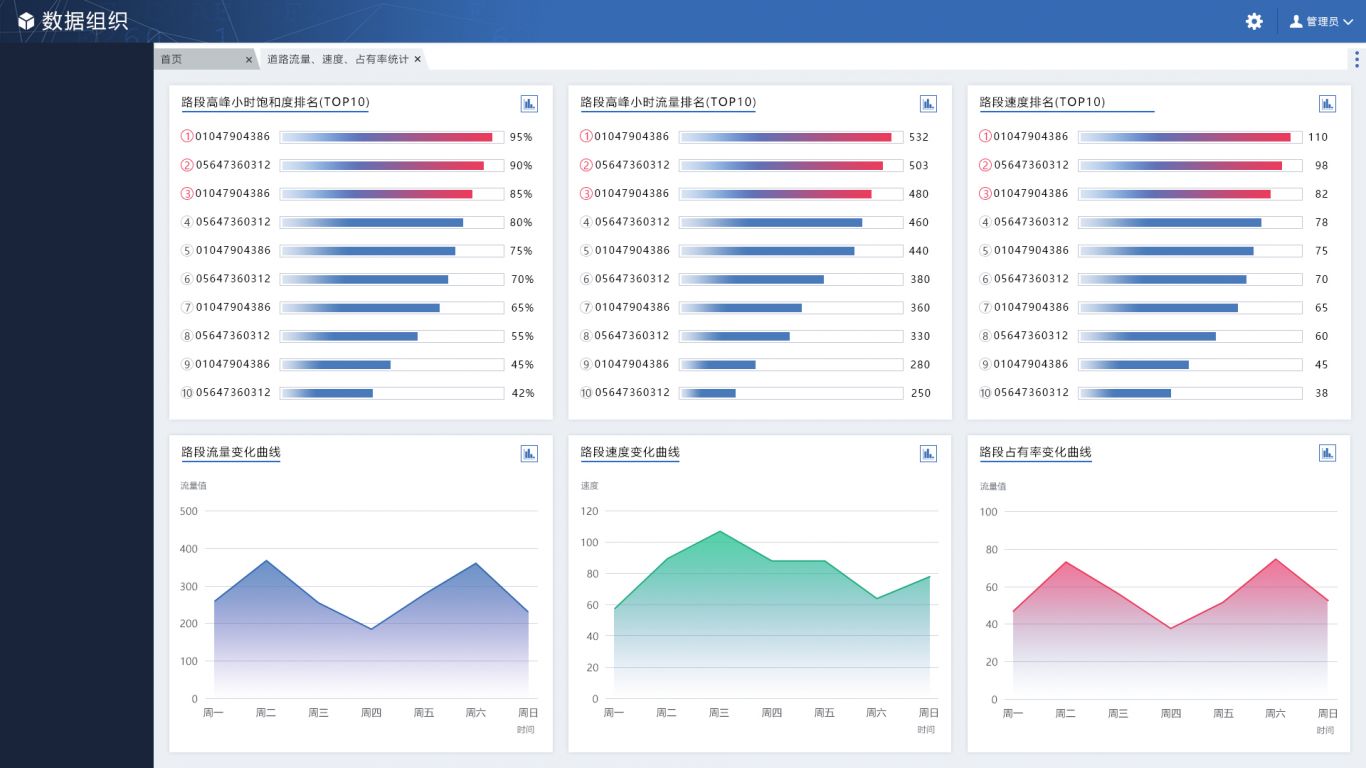Click chart icon on 路段占有率变化曲线 panel
Viewport: 1366px width, 768px height.
tap(1327, 453)
